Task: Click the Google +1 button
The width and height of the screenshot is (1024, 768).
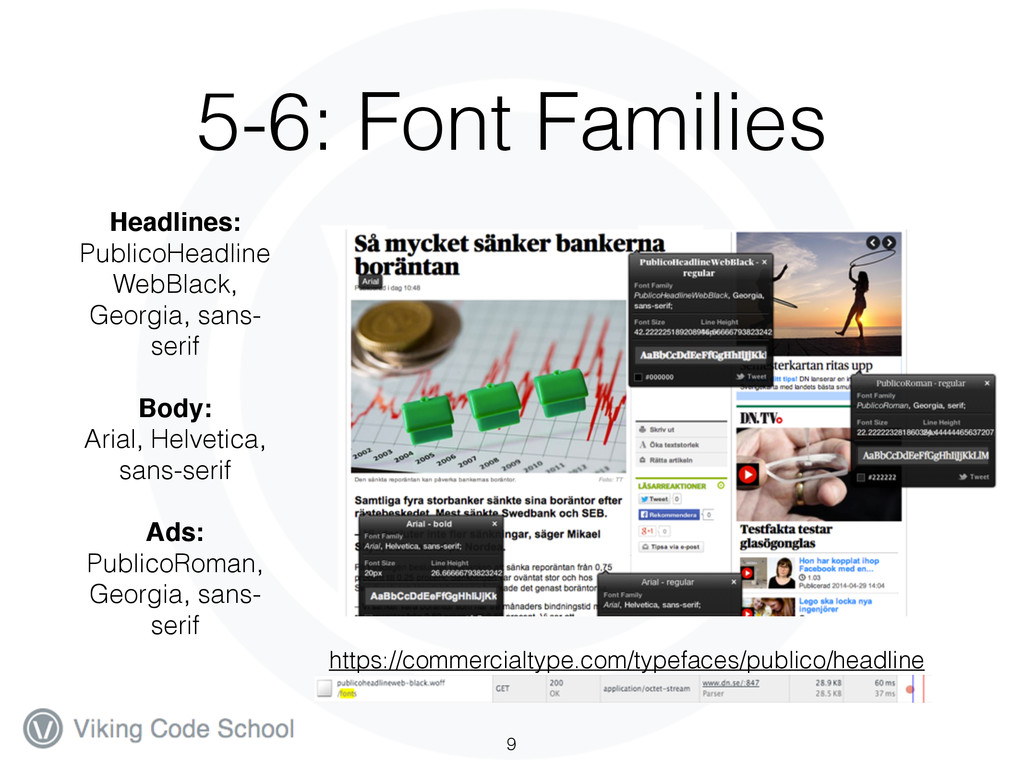Action: (647, 531)
